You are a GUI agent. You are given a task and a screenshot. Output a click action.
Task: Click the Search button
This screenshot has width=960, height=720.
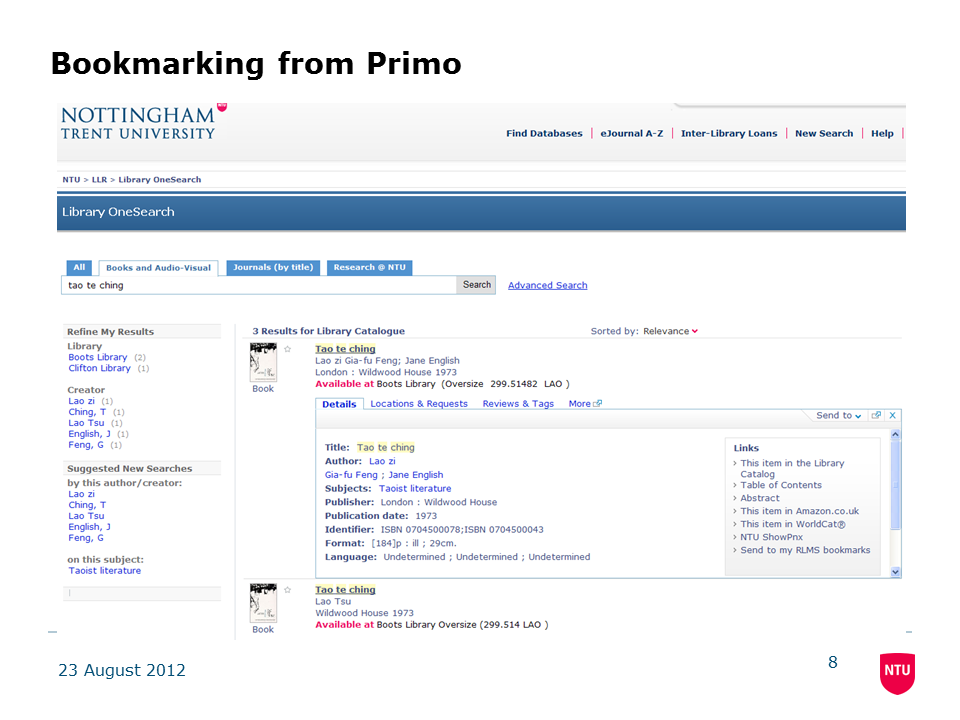[x=477, y=285]
